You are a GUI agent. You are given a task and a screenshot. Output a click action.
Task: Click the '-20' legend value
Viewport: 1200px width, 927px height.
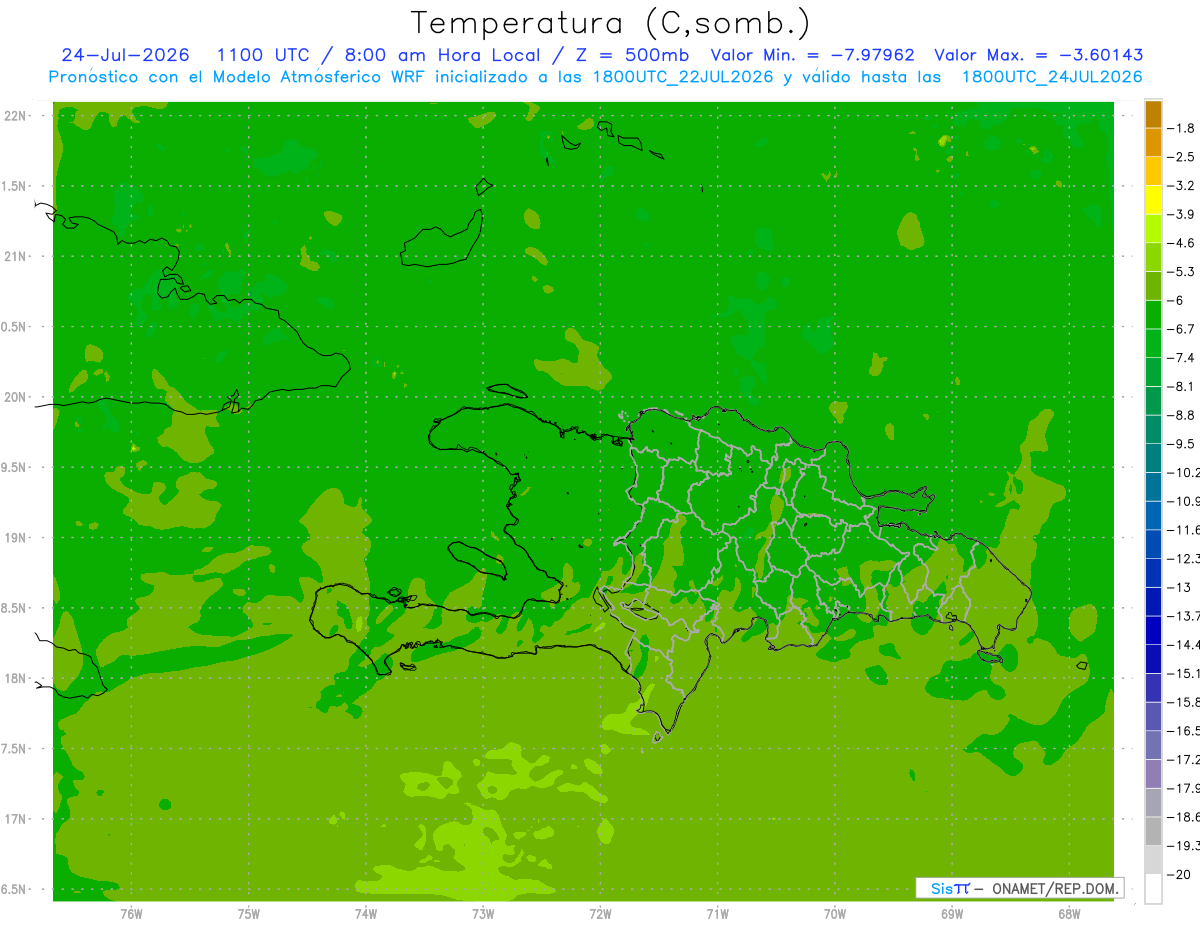click(x=1179, y=874)
